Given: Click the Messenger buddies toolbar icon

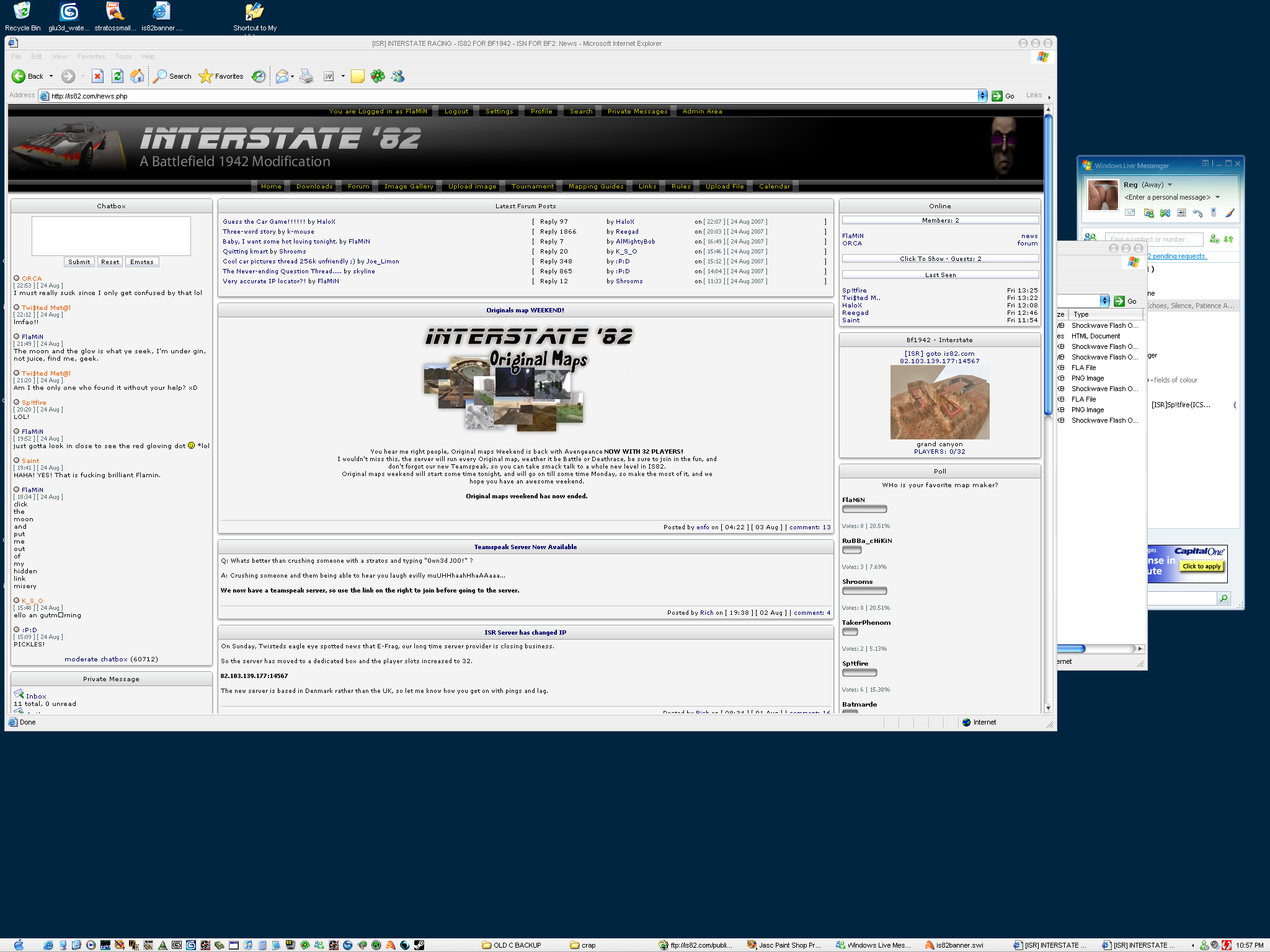Looking at the screenshot, I should (x=398, y=76).
